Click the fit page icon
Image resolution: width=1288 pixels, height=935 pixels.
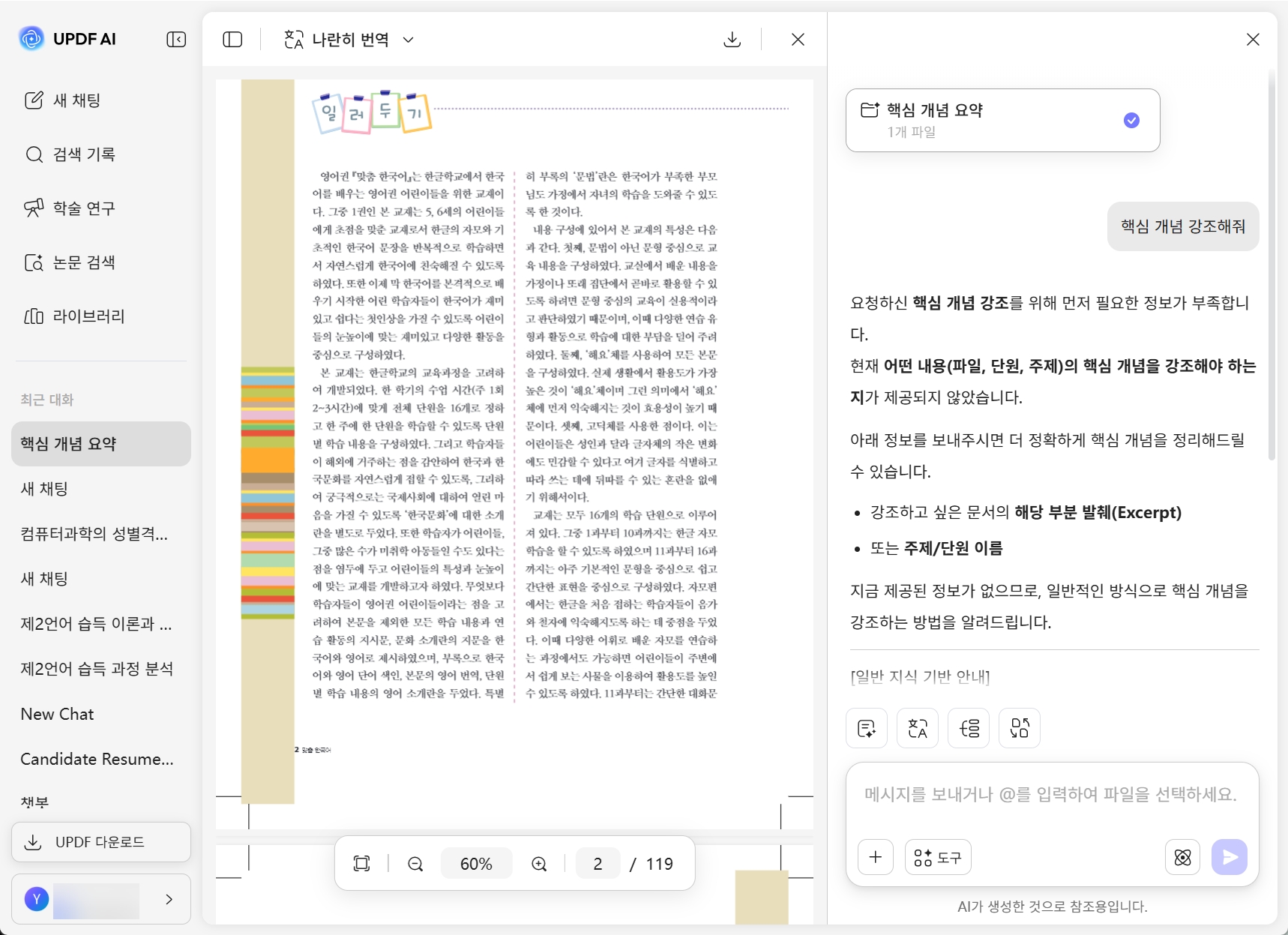tap(361, 864)
